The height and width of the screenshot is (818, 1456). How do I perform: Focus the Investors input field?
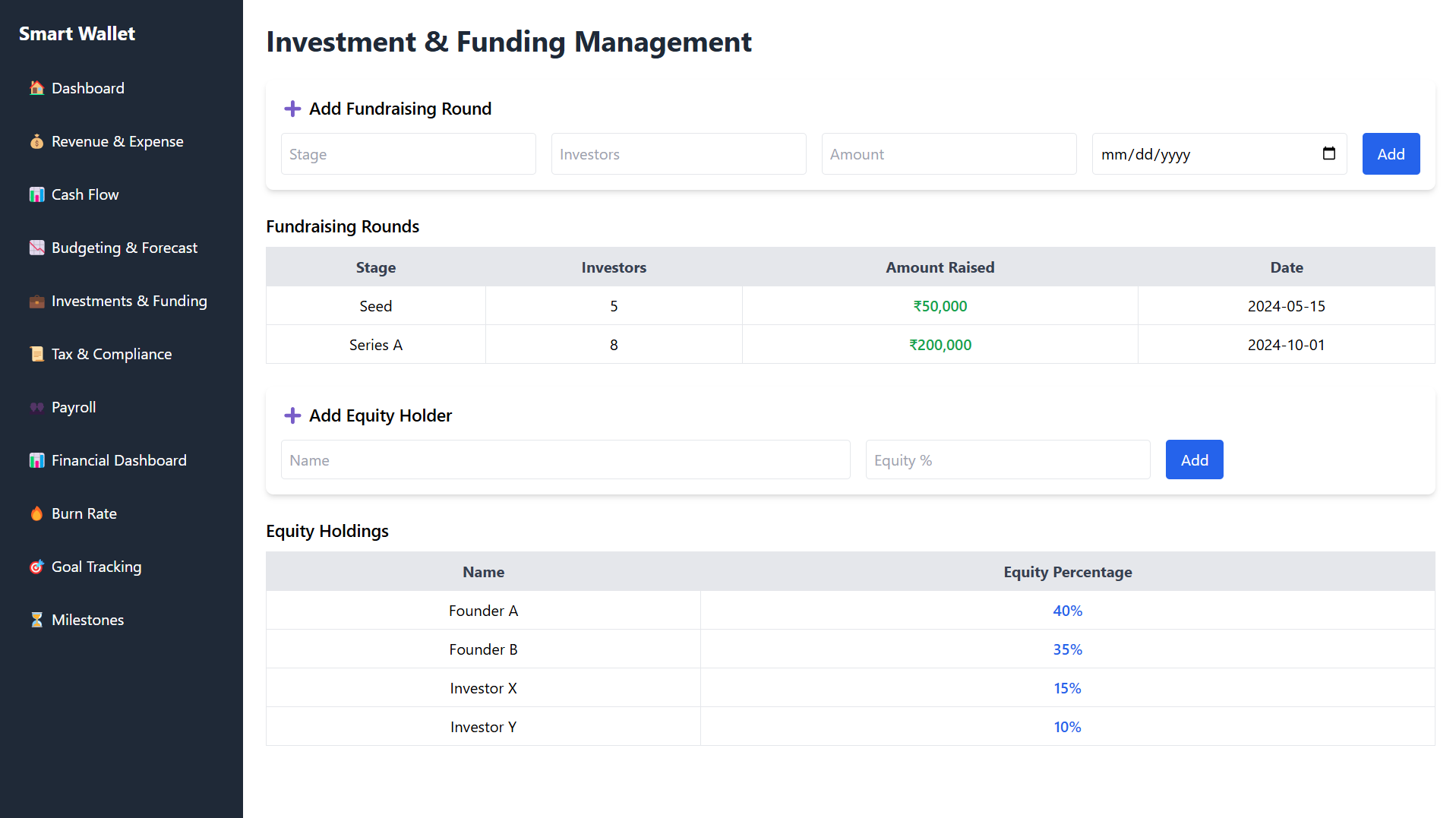point(678,154)
